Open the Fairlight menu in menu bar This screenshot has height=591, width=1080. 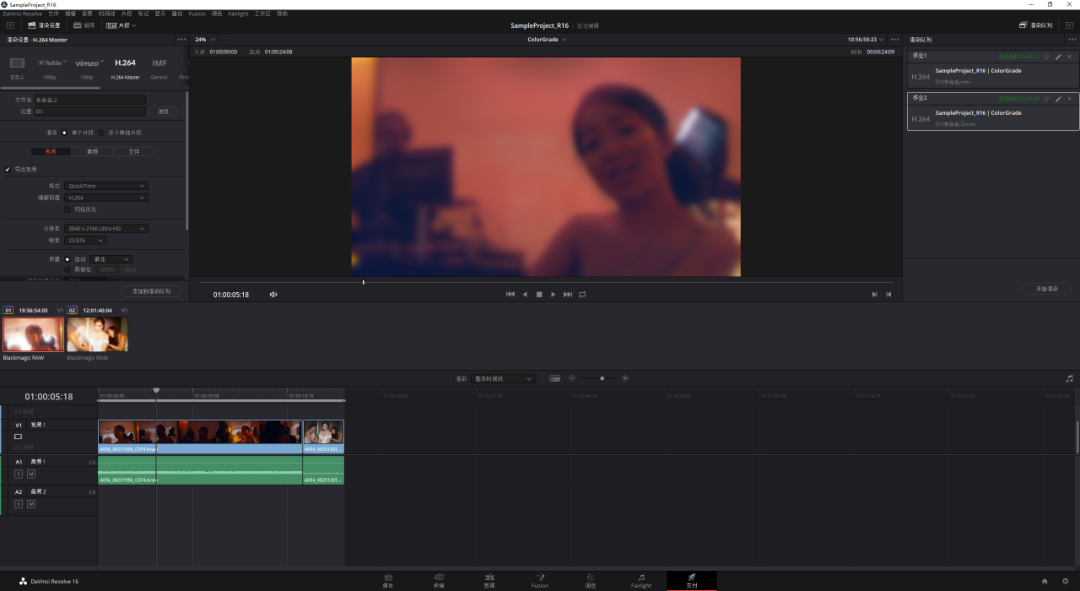(x=238, y=14)
